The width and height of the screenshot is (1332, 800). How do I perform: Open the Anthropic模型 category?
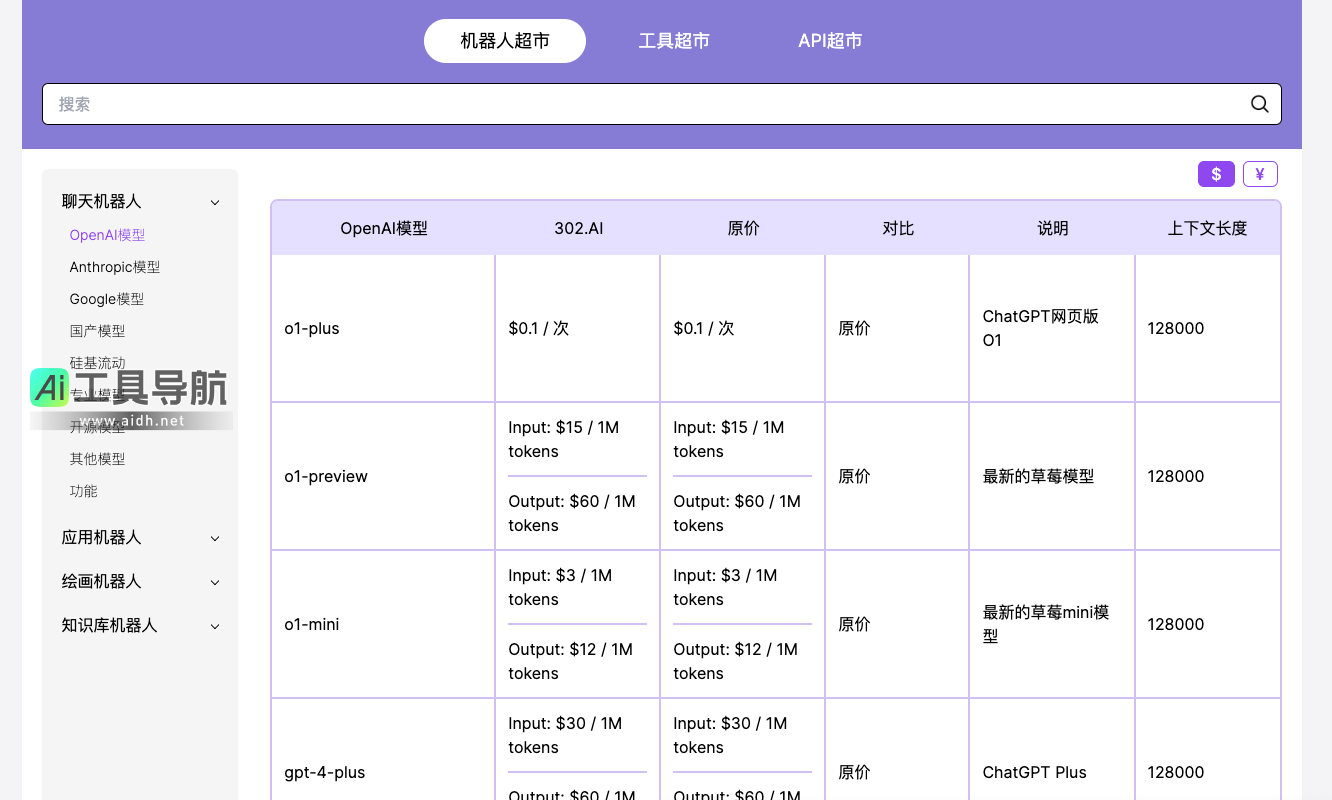tap(115, 267)
